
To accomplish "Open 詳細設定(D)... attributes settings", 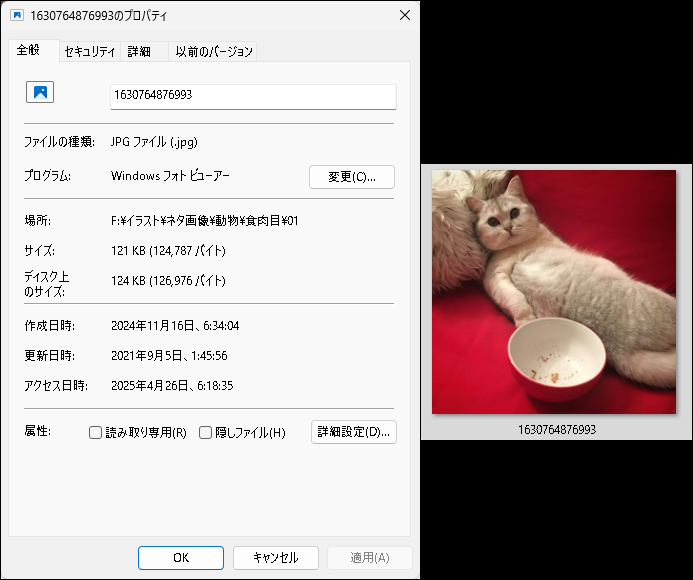I will pos(354,432).
